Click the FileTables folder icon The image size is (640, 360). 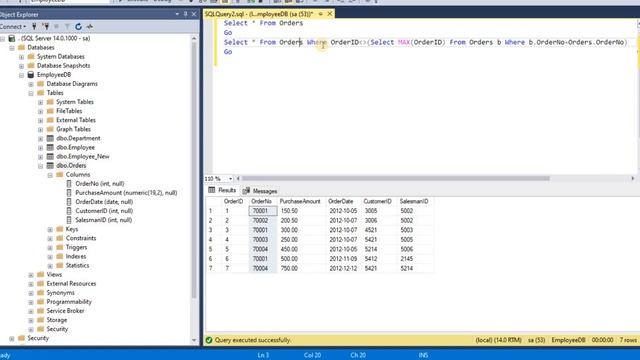pos(50,111)
